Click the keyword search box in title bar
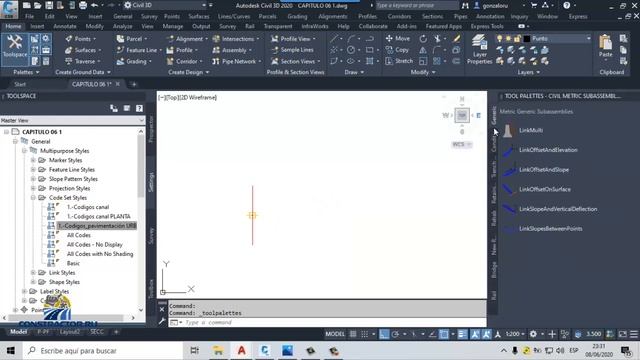640x360 pixels. [x=416, y=5]
